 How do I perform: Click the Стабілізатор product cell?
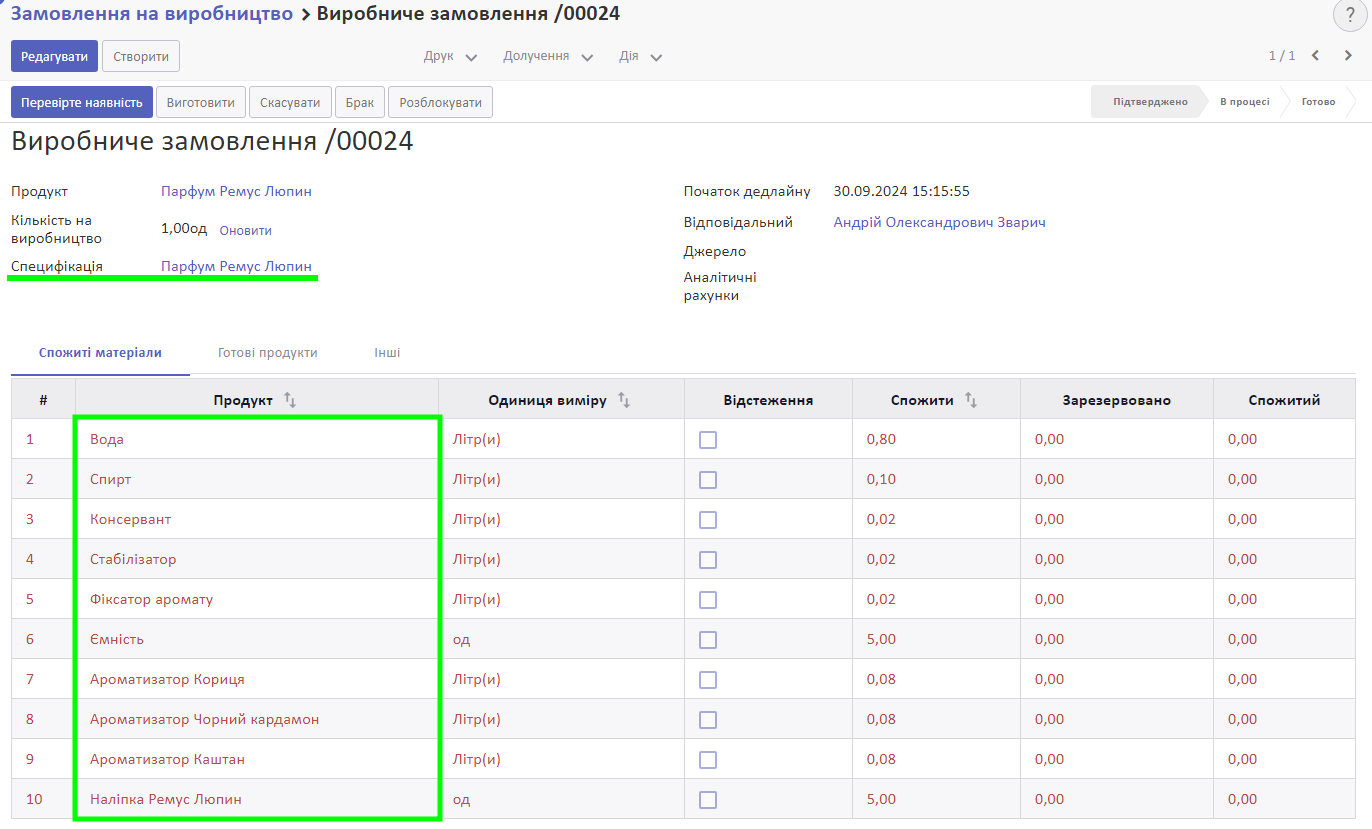click(257, 559)
